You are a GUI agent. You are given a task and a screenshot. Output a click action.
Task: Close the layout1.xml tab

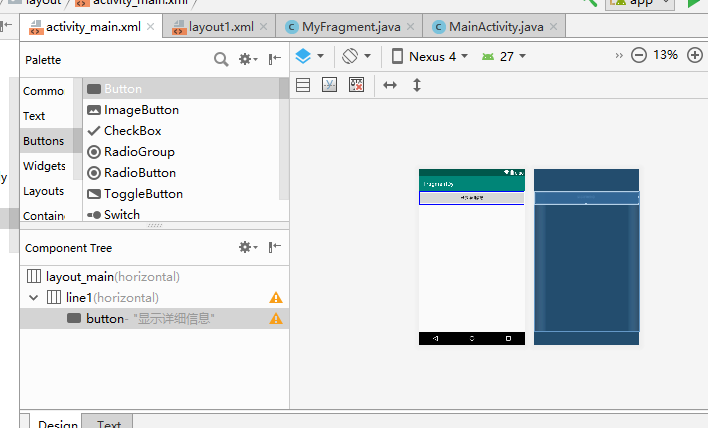pos(264,27)
